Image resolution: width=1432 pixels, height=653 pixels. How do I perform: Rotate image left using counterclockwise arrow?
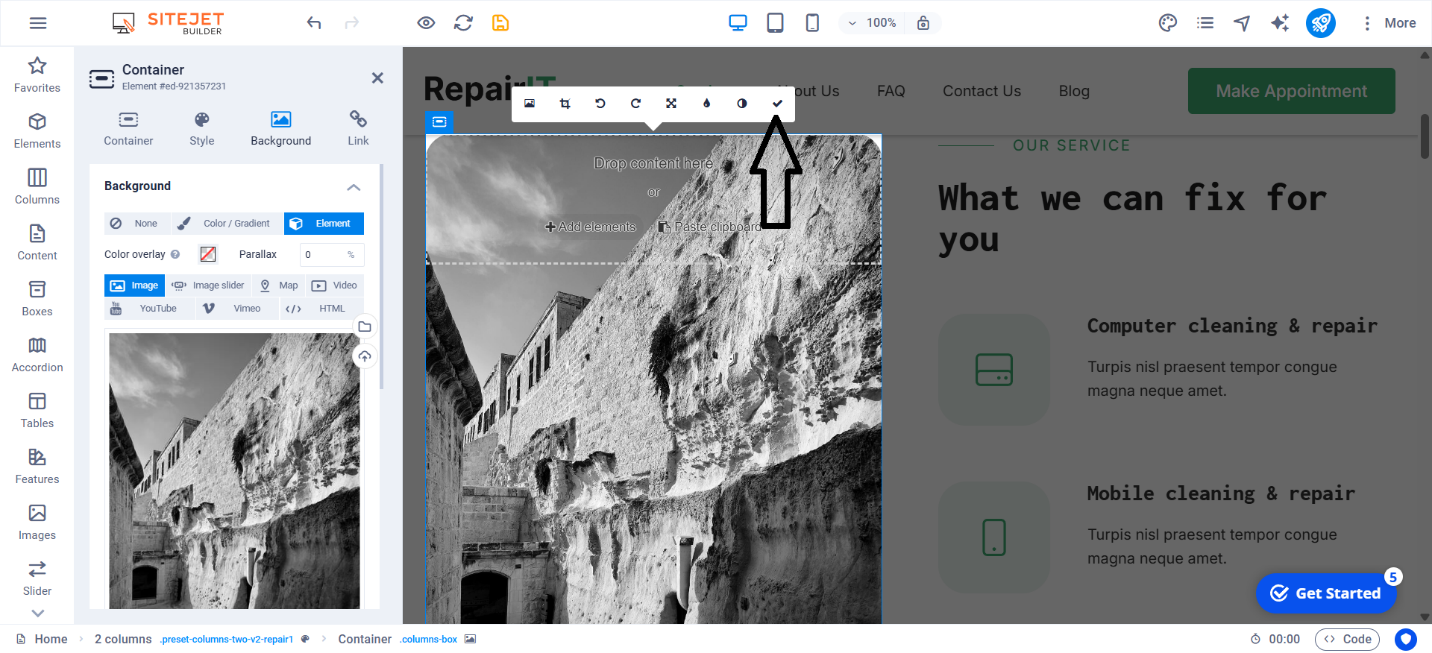click(x=600, y=104)
